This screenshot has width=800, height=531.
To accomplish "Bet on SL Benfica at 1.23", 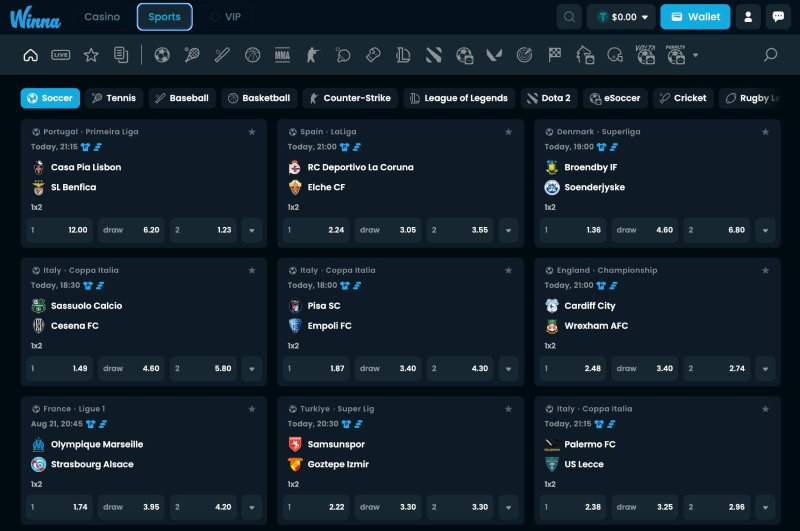I will 203,230.
